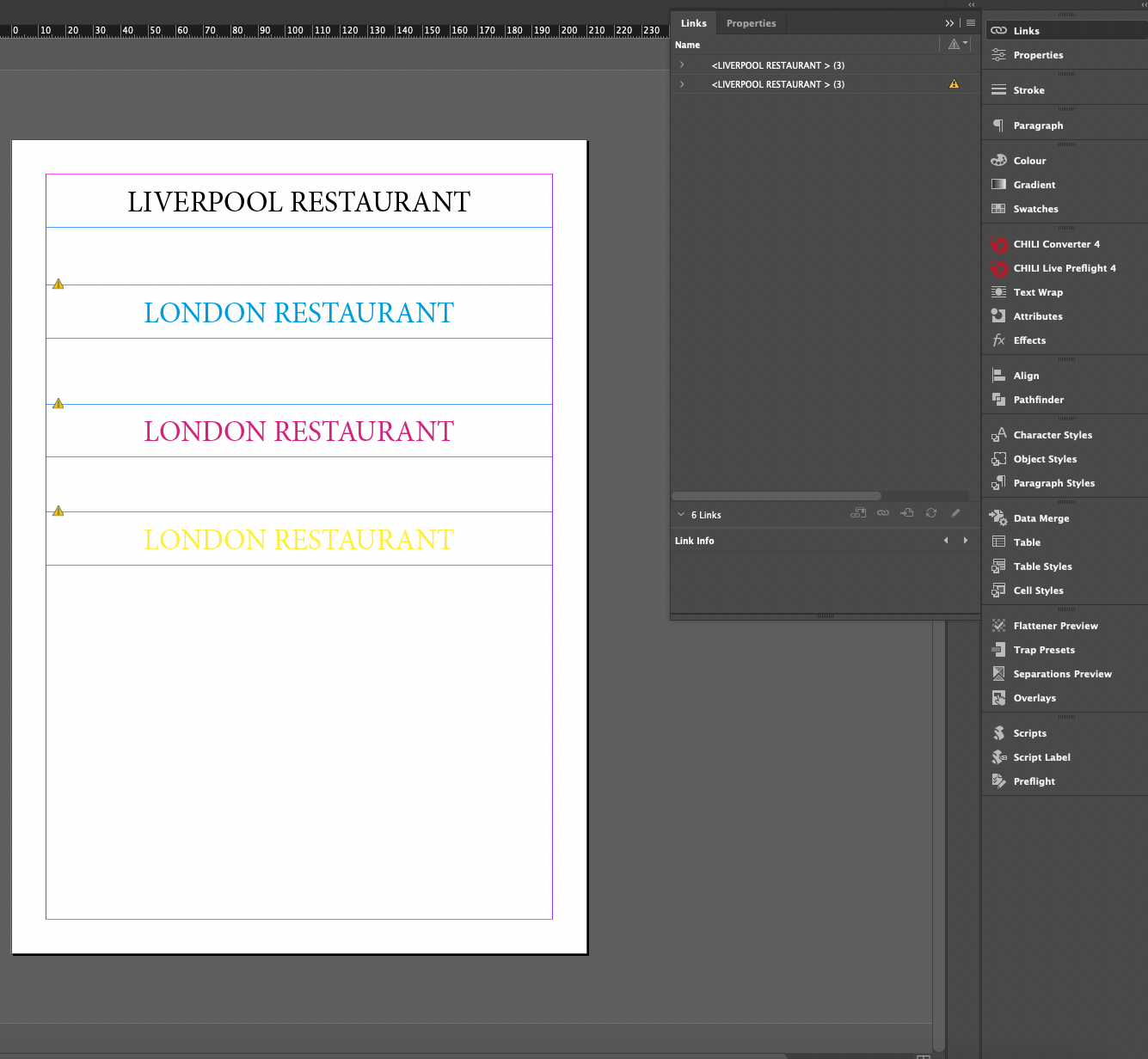Show previous item in Link Info
This screenshot has height=1059, width=1148.
946,540
